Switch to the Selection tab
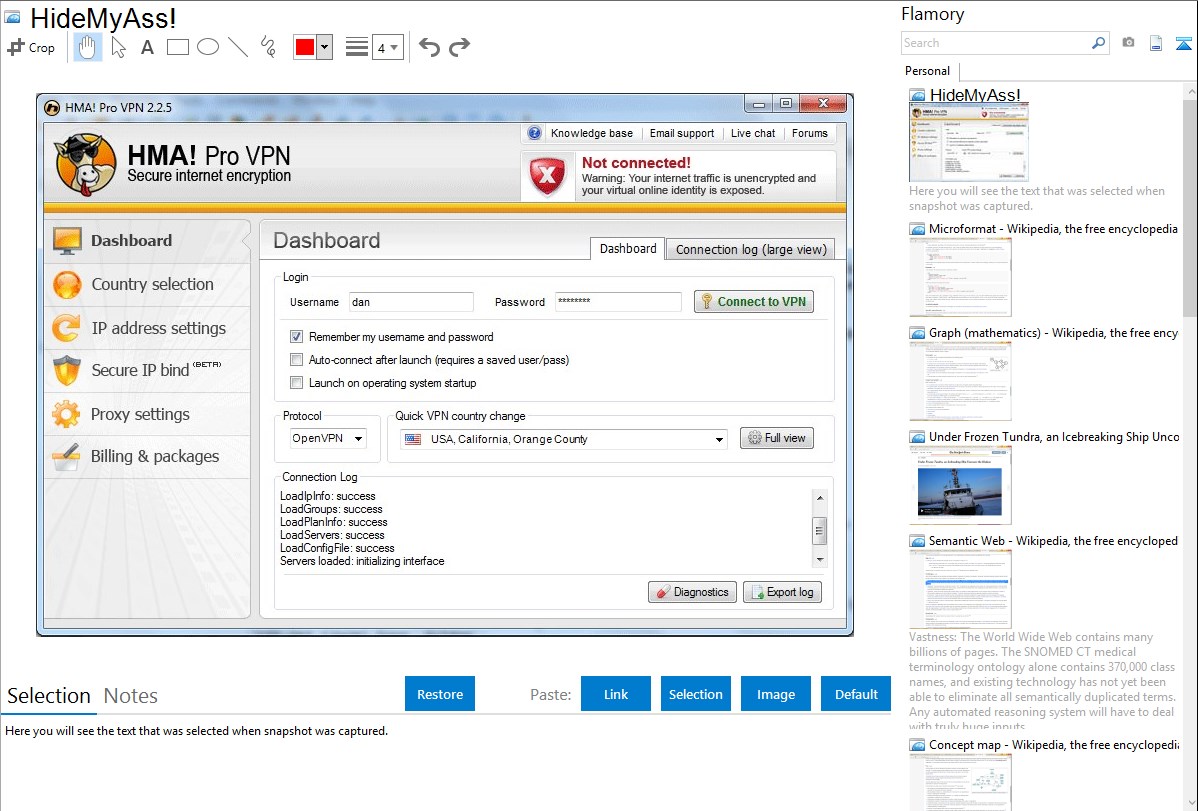 (49, 696)
